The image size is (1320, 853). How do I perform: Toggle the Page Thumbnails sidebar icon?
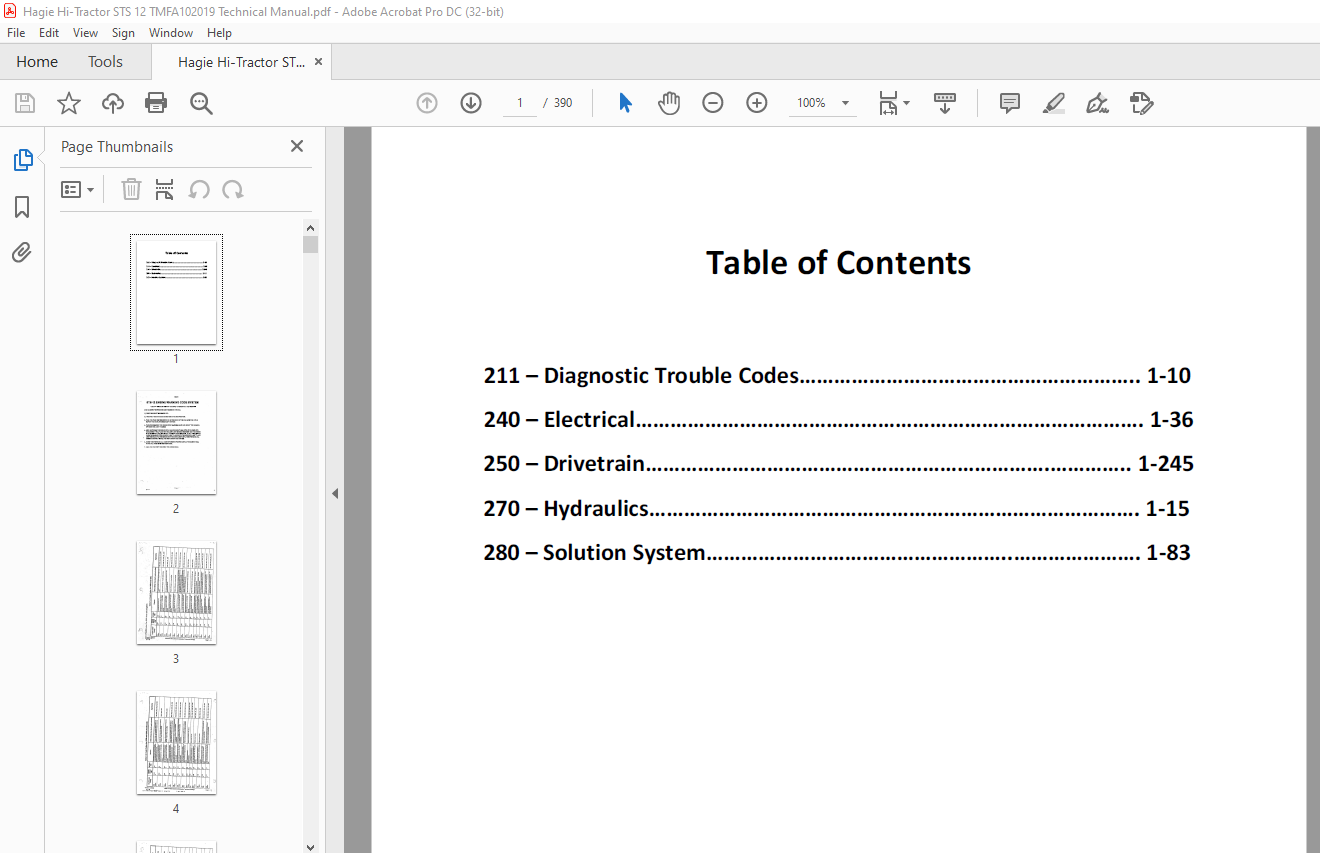(22, 160)
